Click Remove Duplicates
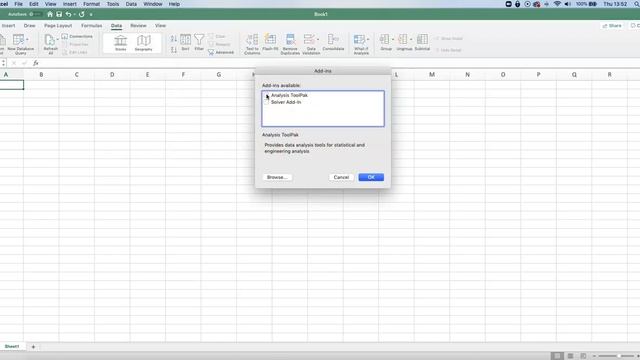640x360 pixels. click(290, 44)
